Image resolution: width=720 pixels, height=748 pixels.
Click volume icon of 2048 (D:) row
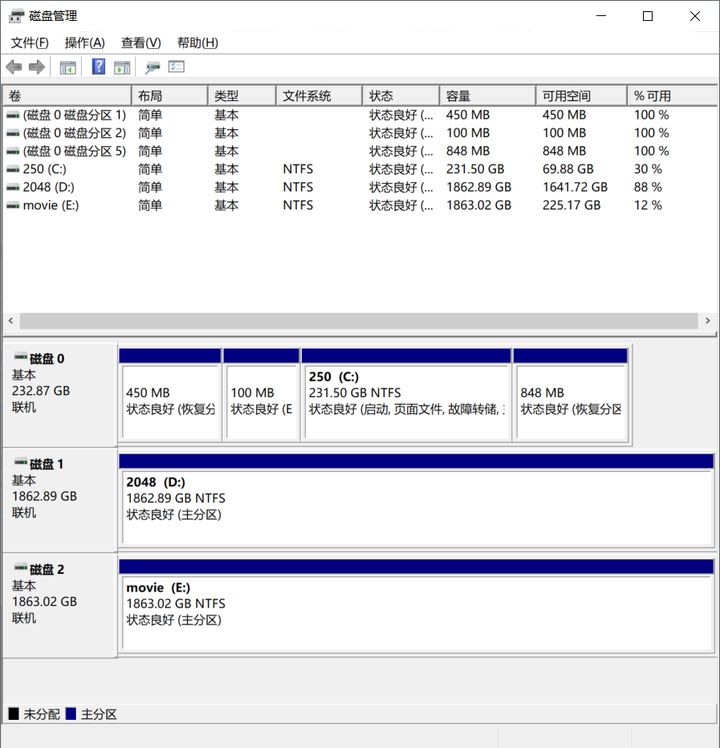13,187
